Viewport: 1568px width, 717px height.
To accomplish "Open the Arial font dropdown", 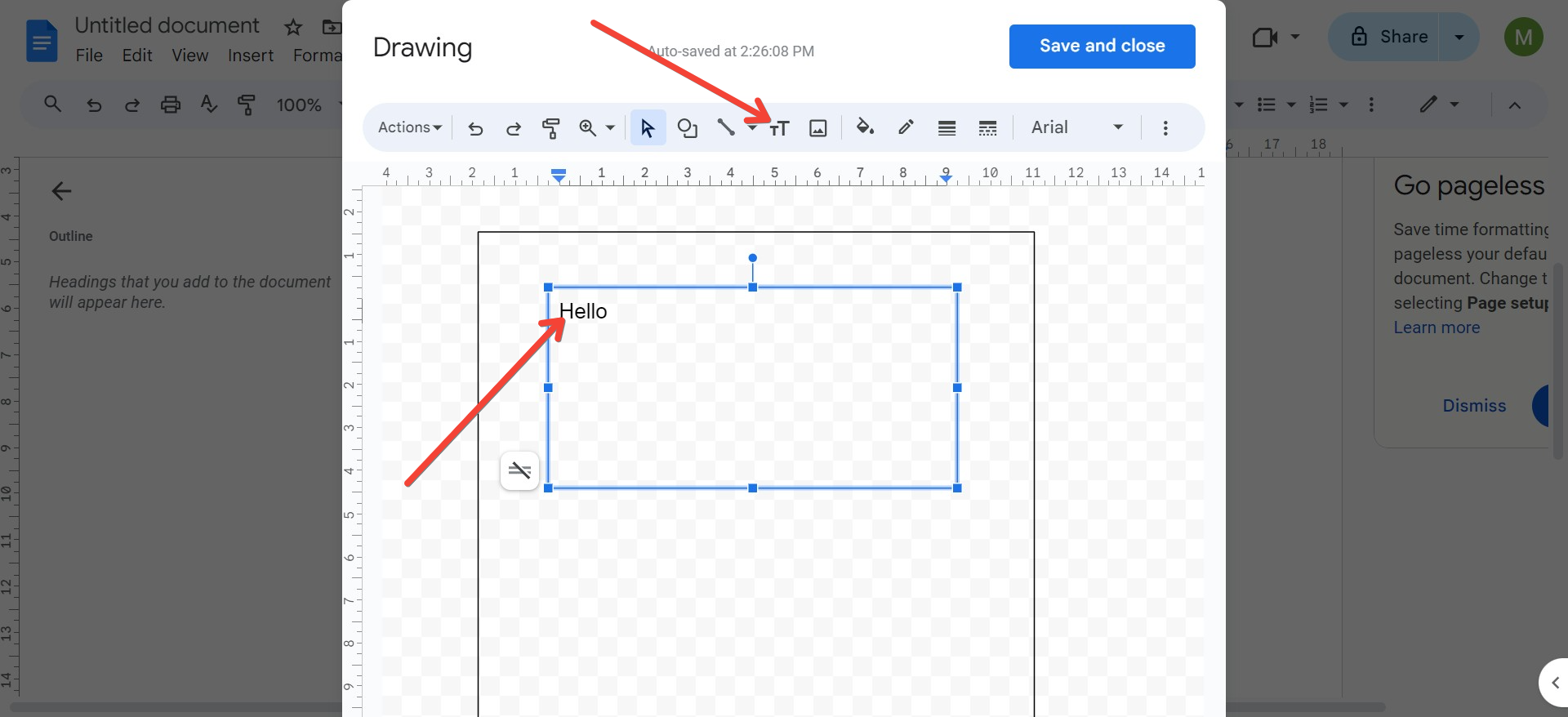I will pos(1076,127).
